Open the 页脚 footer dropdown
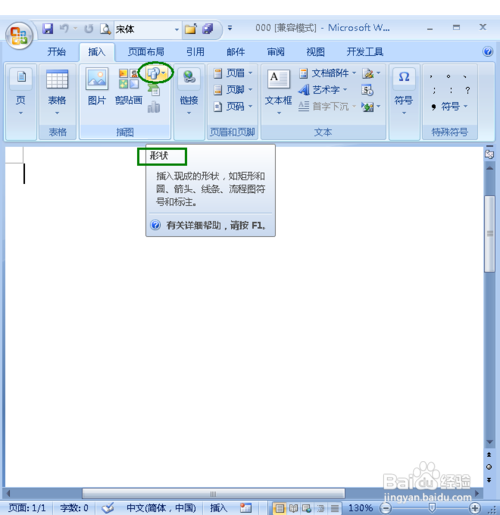 [233, 90]
